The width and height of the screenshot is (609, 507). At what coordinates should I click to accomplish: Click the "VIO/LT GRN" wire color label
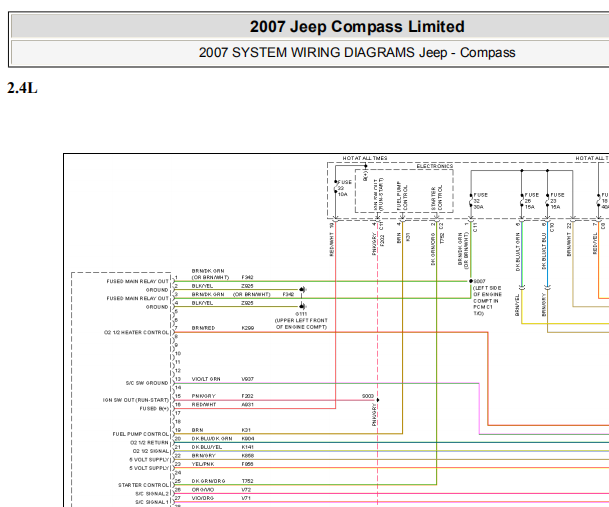[206, 379]
